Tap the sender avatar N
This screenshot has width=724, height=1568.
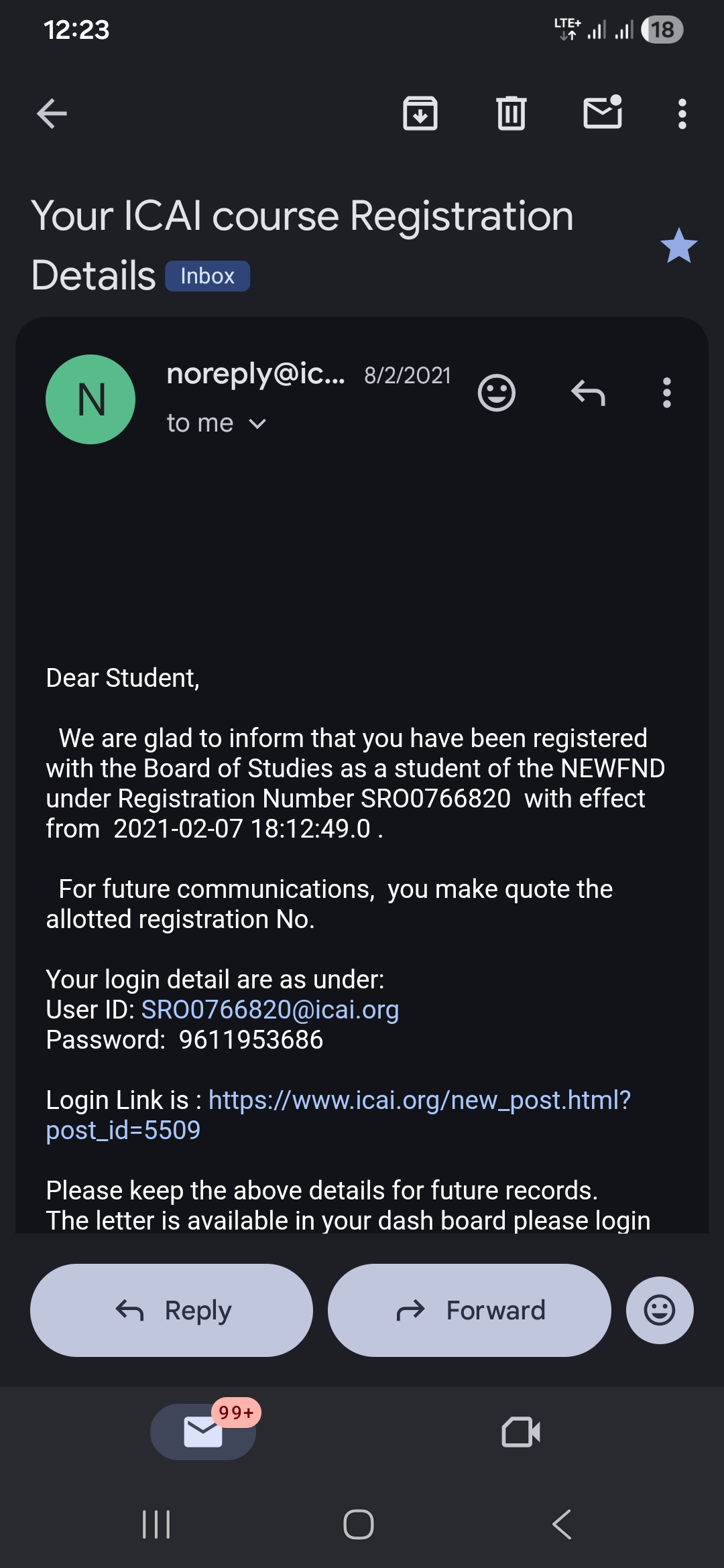90,399
